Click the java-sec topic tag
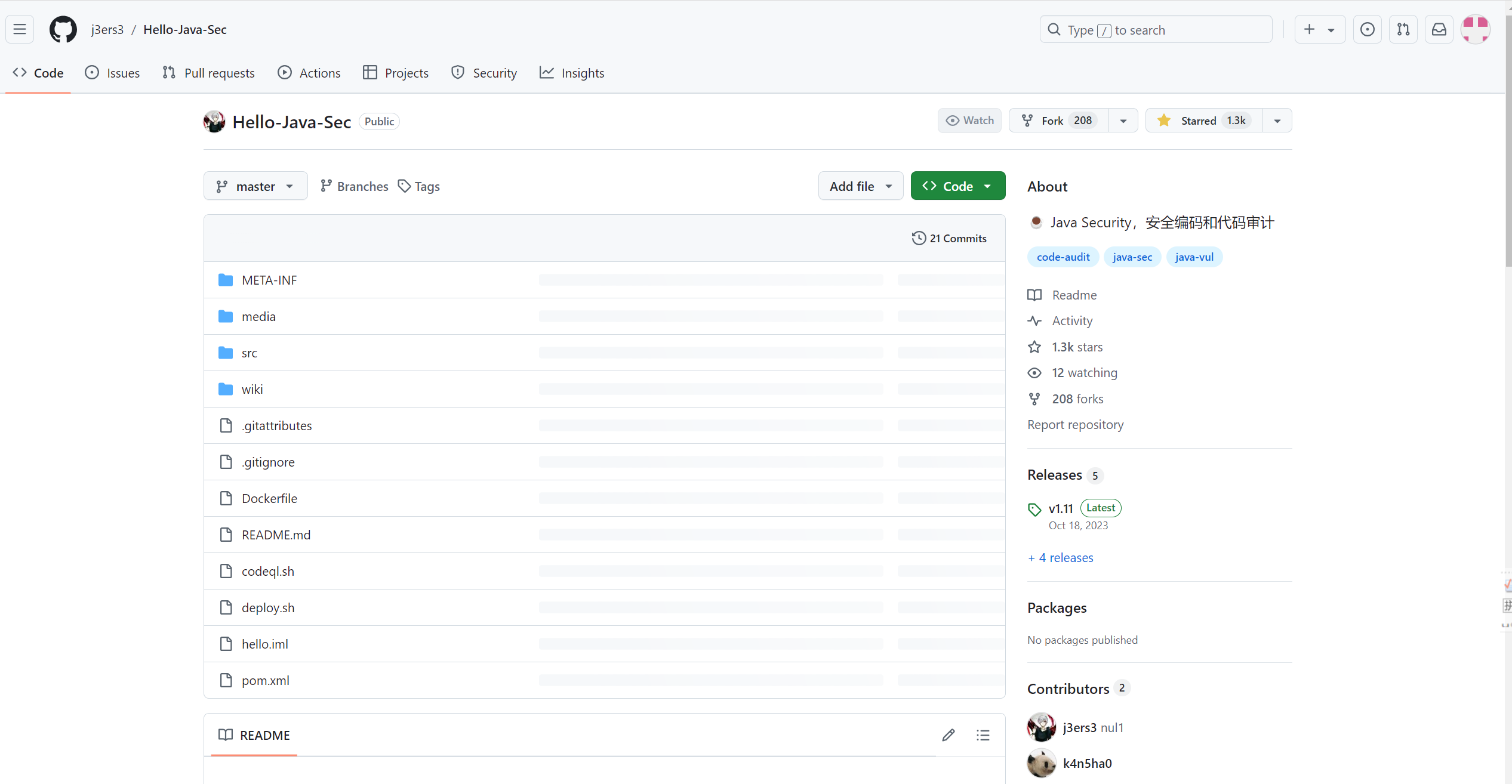The width and height of the screenshot is (1512, 784). pos(1132,257)
